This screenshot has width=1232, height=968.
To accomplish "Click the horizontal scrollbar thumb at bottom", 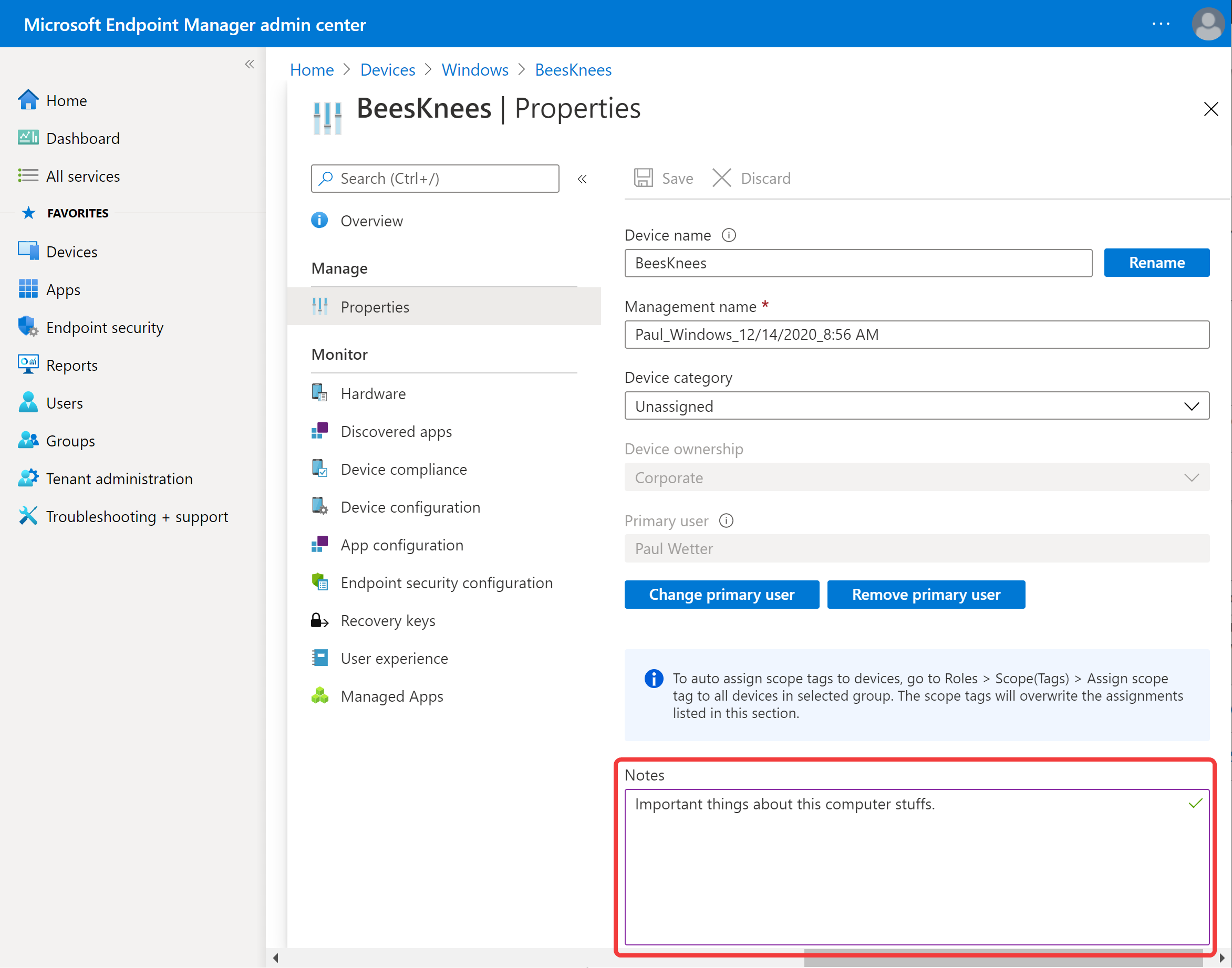I will pos(1002,958).
